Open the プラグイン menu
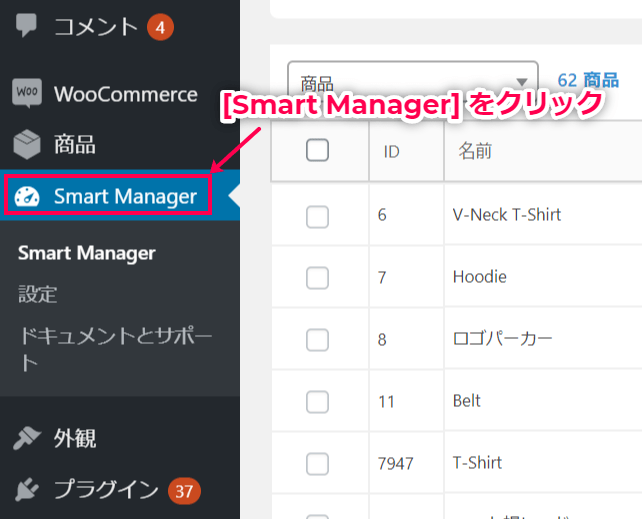Screen dimensions: 642x519 click(106, 490)
